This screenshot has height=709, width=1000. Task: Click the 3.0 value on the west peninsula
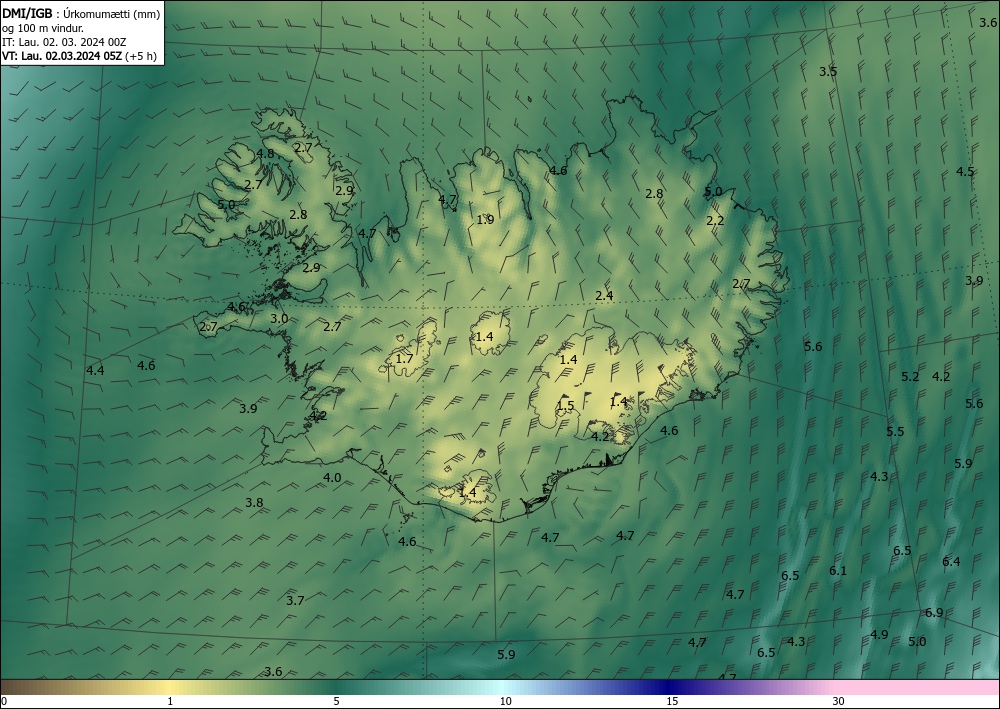[x=279, y=318]
